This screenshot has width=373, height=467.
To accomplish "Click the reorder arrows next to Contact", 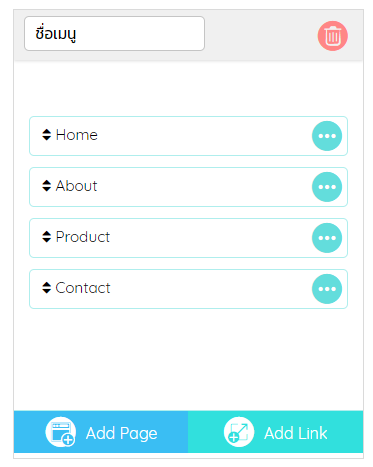I will (x=46, y=288).
